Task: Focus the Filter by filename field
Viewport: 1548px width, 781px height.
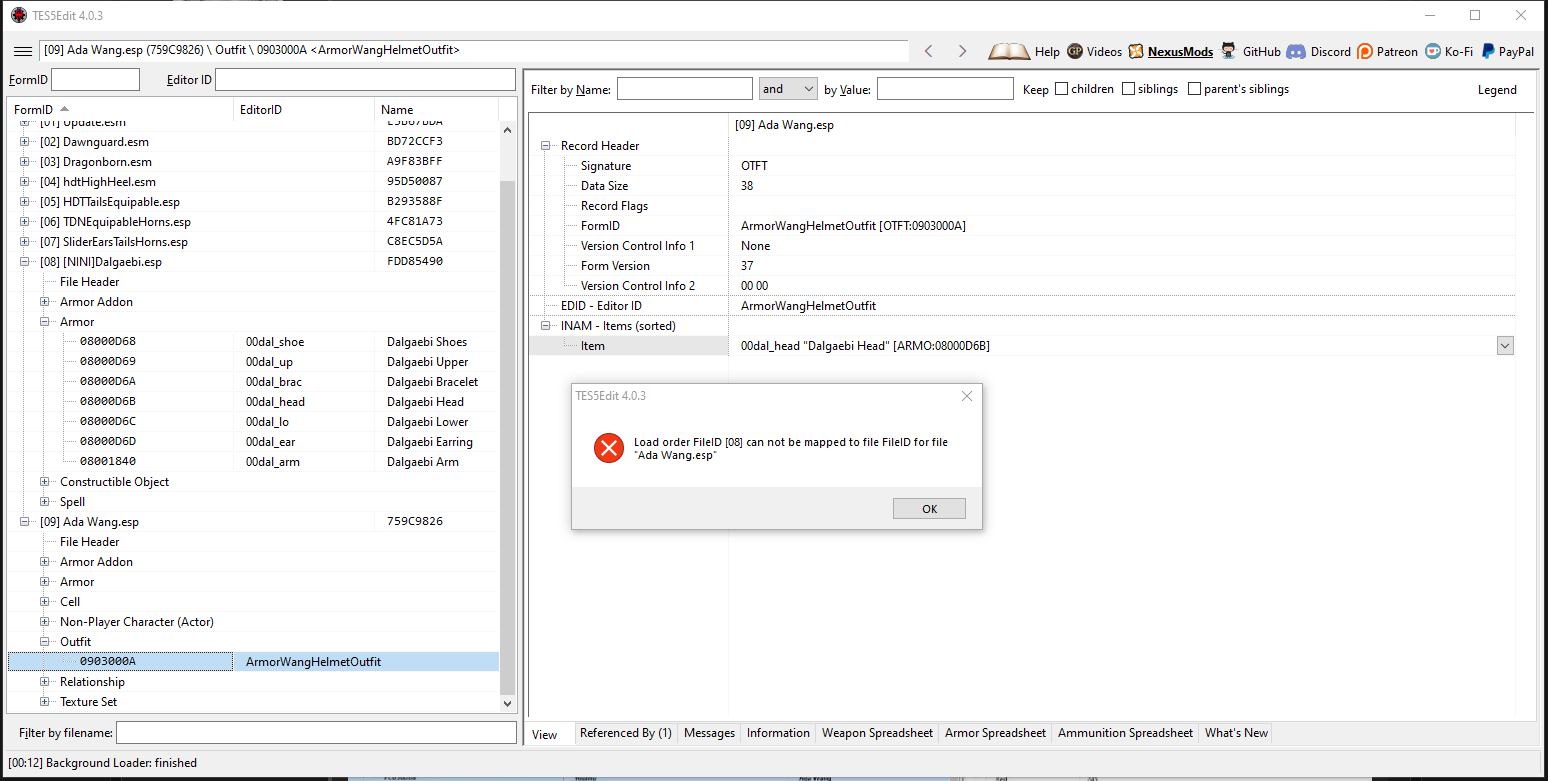Action: 316,733
